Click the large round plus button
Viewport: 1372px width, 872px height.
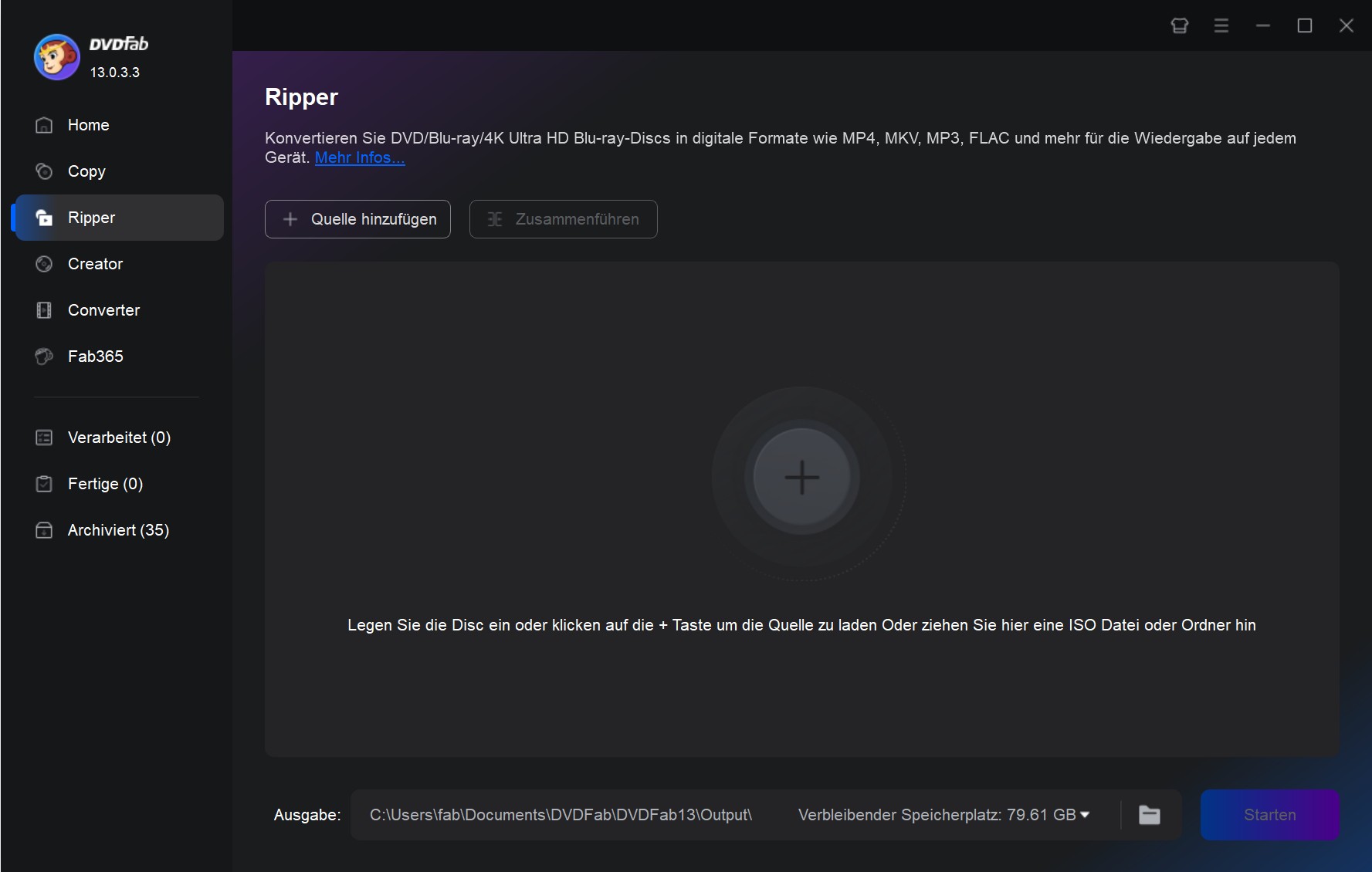(801, 477)
